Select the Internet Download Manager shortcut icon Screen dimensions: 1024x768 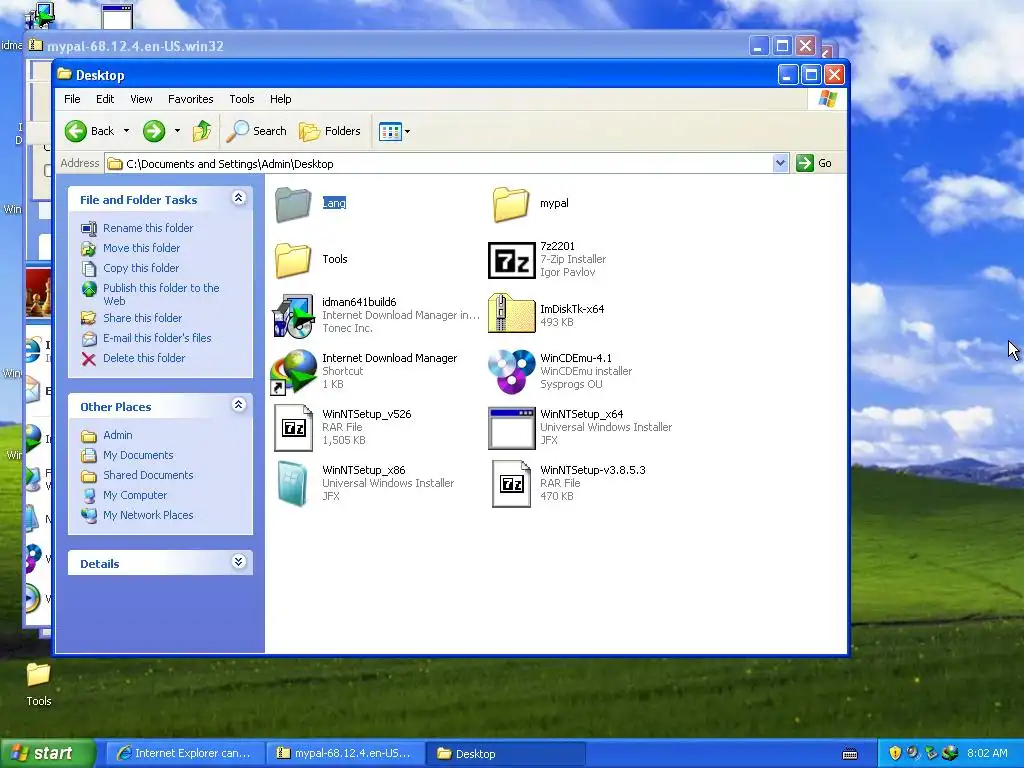[x=293, y=372]
